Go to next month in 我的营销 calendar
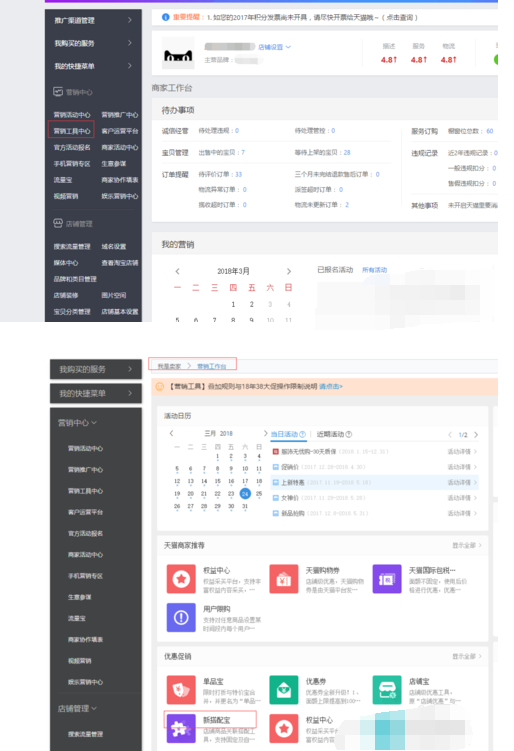The height and width of the screenshot is (751, 514). click(288, 271)
